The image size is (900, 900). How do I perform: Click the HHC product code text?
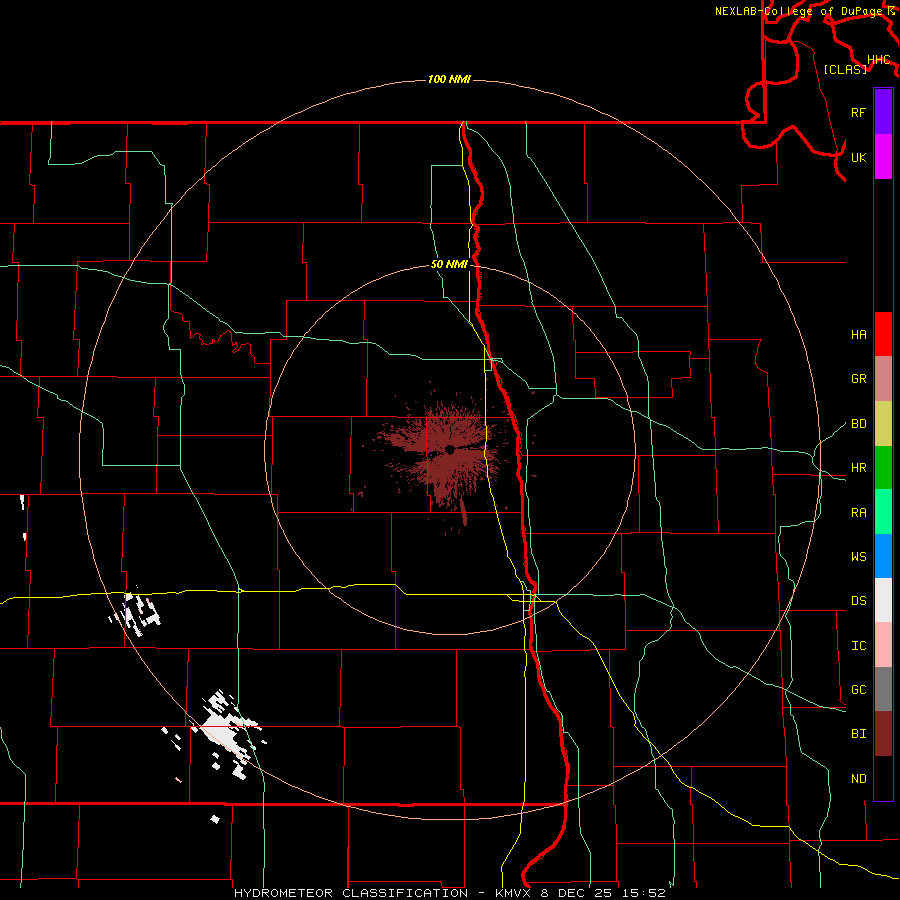878,59
